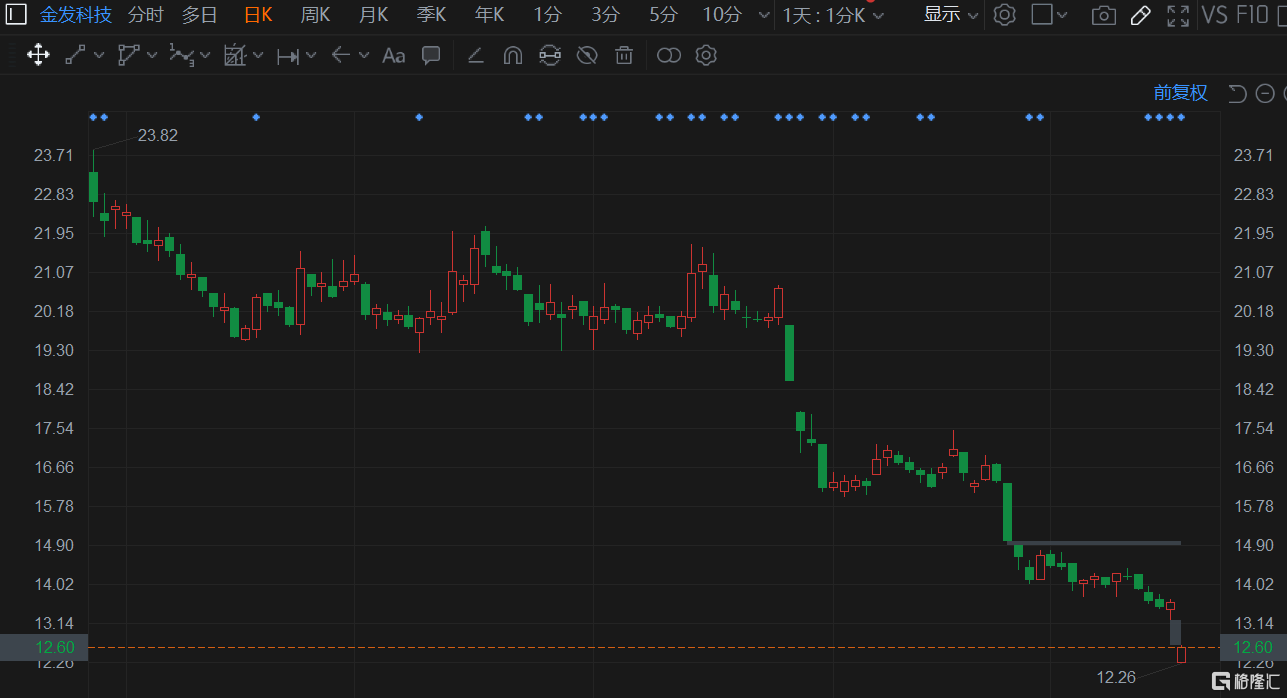Click the square layout icon
1287x698 pixels.
point(1042,15)
